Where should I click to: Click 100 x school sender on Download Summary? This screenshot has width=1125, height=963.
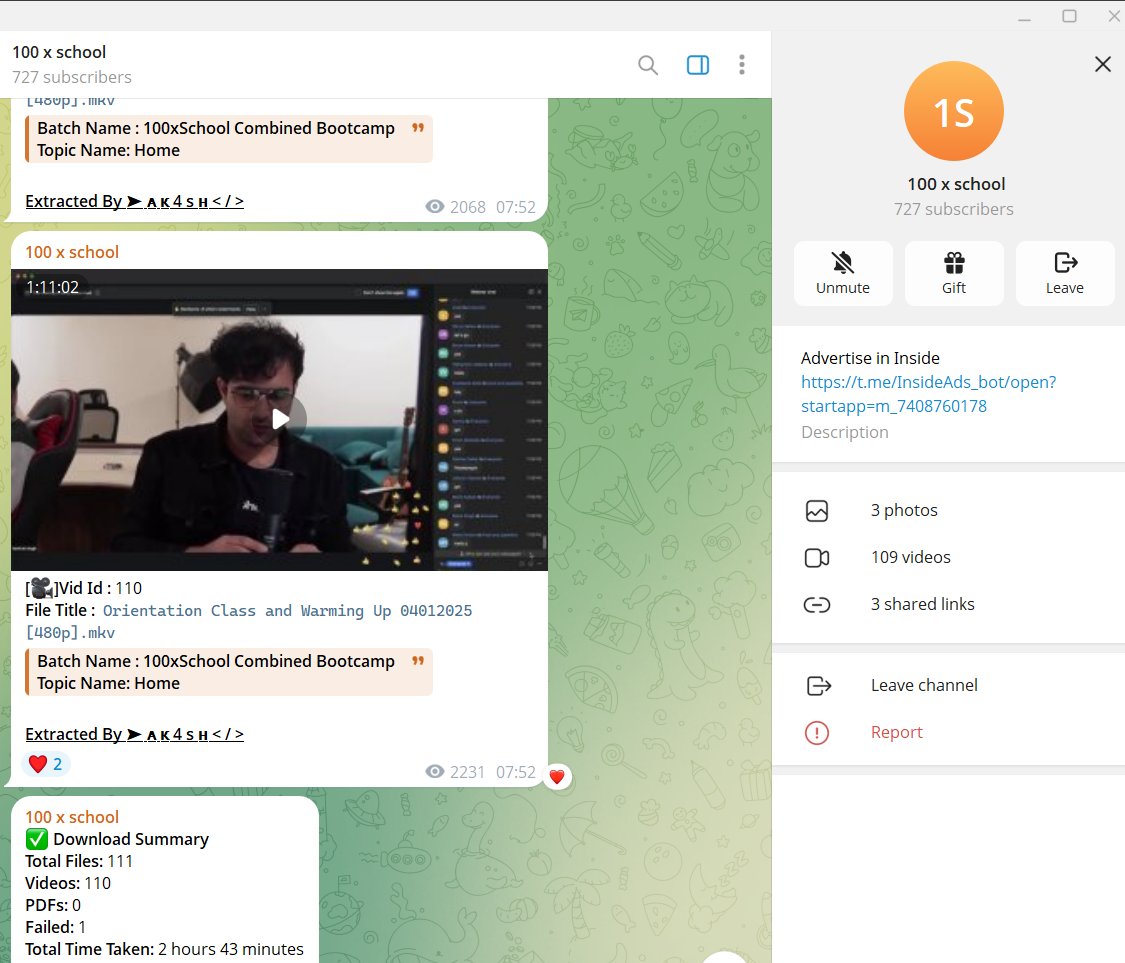72,817
